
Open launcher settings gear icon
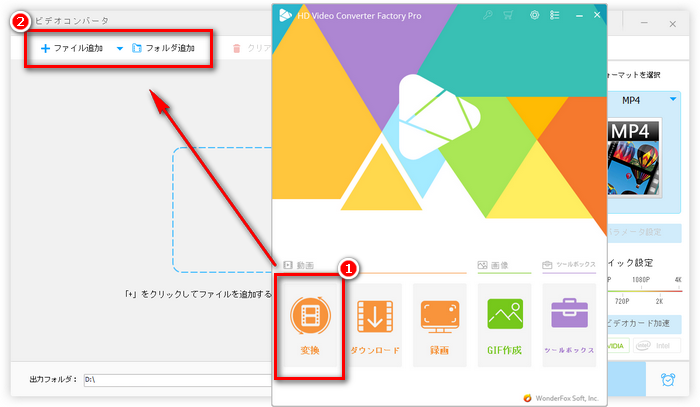click(534, 15)
